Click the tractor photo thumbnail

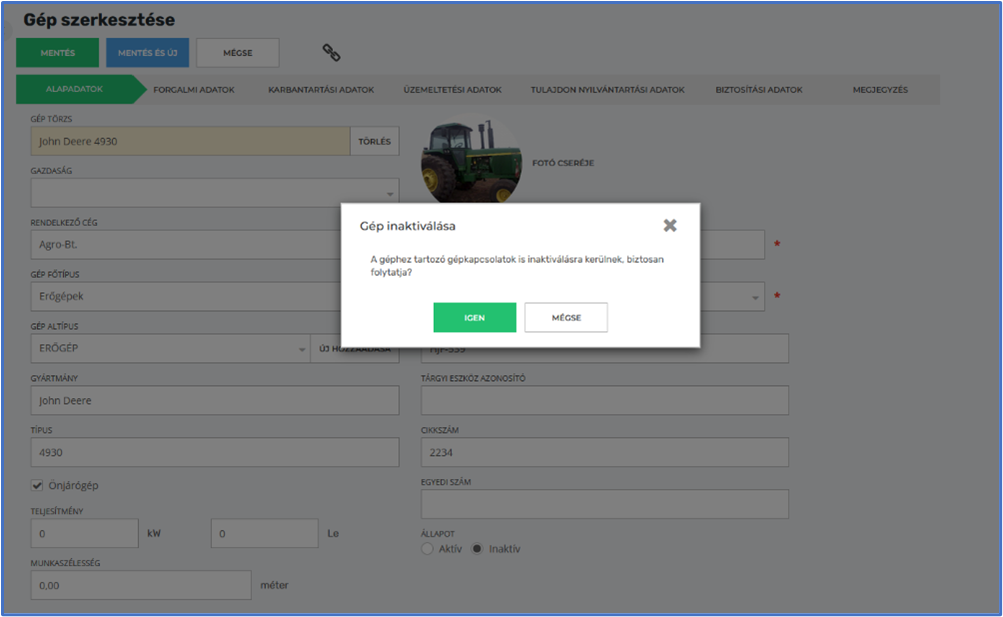470,161
